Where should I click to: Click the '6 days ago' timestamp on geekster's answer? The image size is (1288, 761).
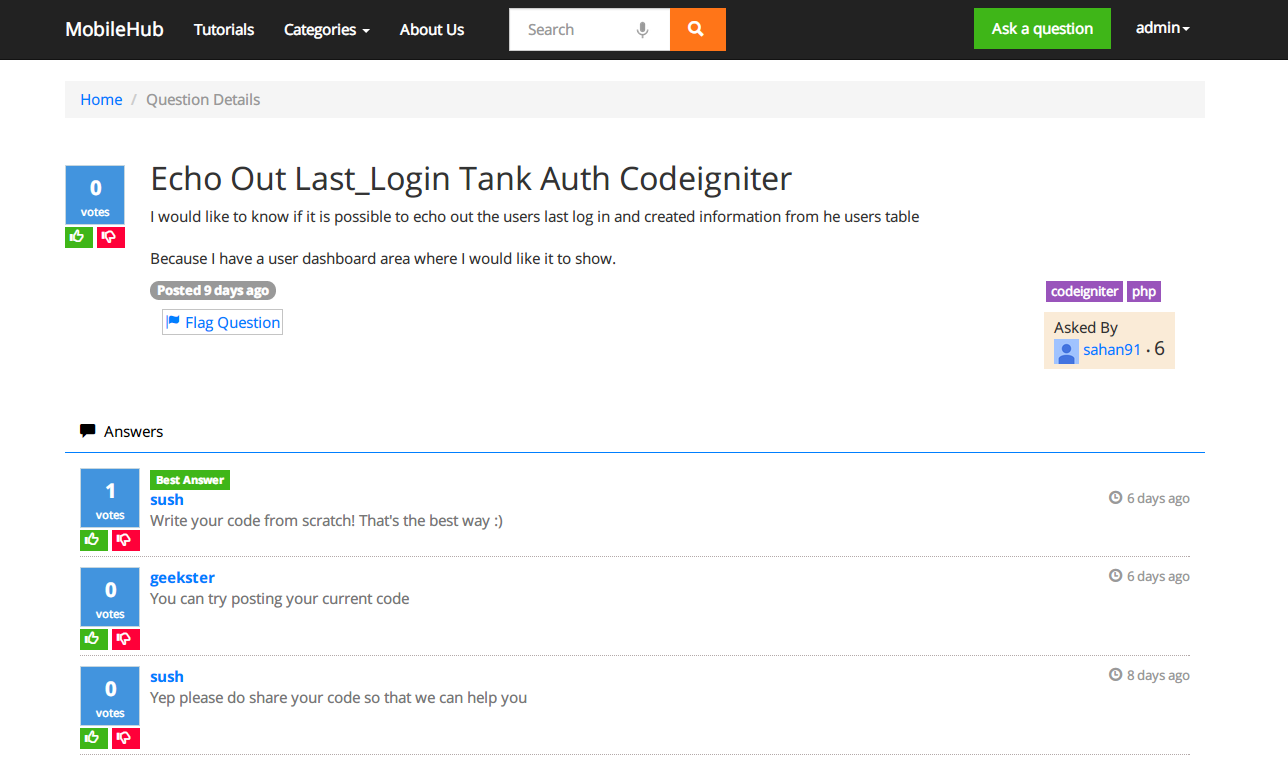click(1158, 576)
